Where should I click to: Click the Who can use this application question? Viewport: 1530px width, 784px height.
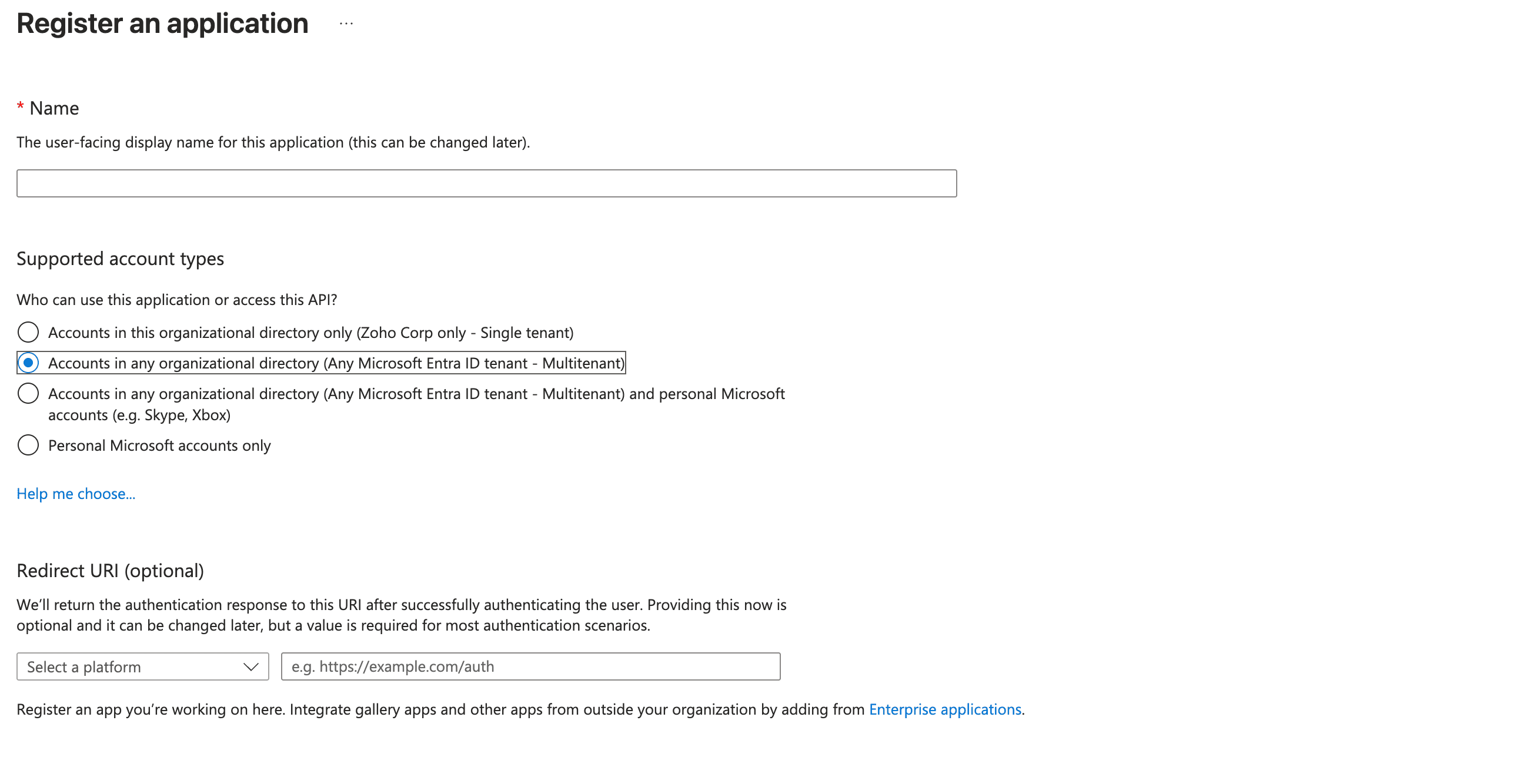(x=176, y=300)
